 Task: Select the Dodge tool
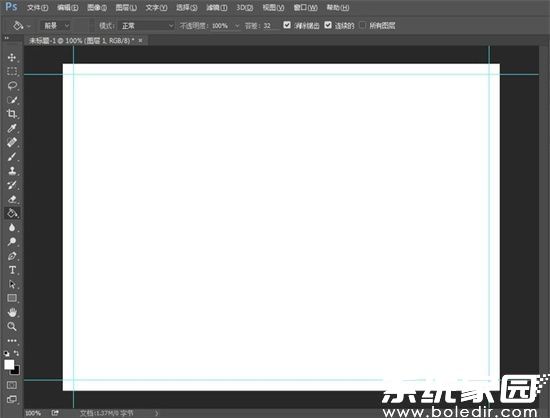pos(12,242)
